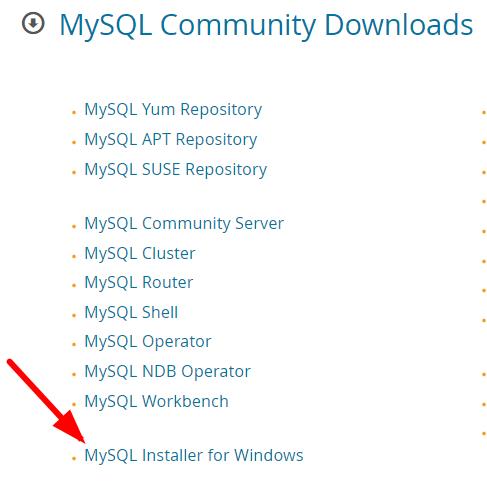Click the bullet before MySQL Community Server
Viewport: 487px width, 497px height.
click(74, 227)
